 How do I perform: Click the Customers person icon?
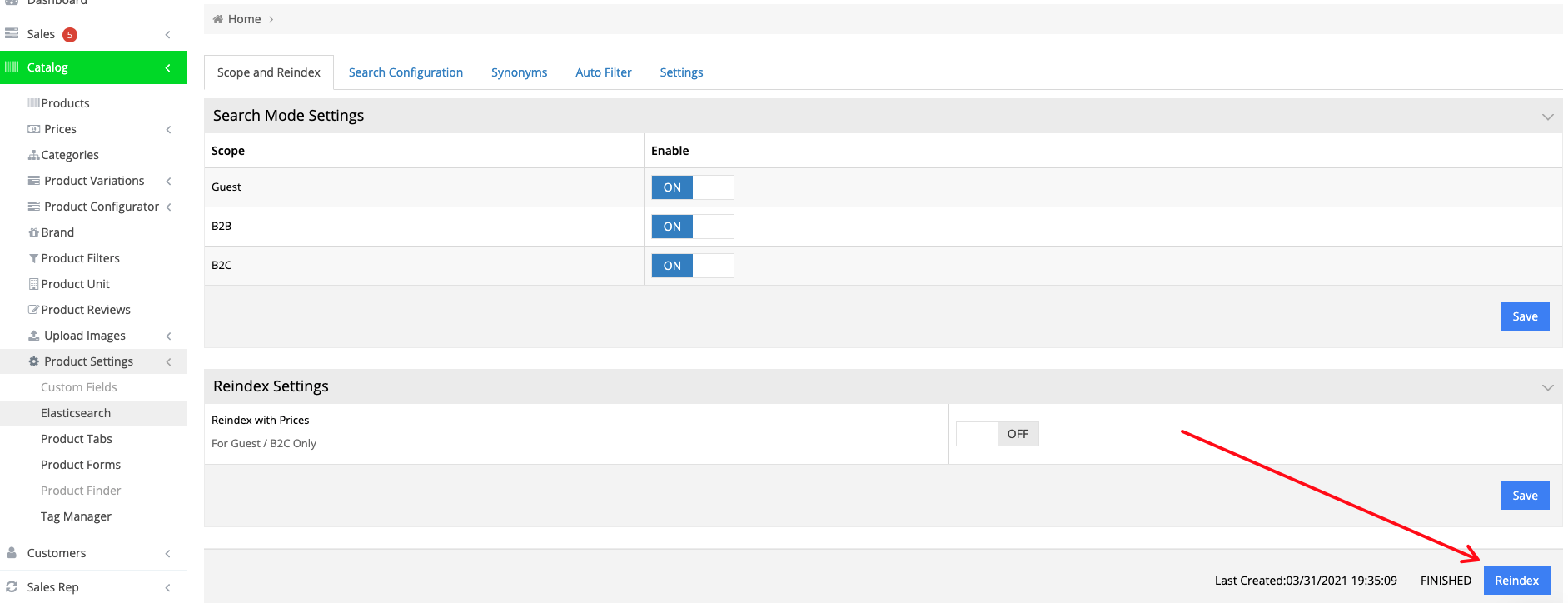12,553
